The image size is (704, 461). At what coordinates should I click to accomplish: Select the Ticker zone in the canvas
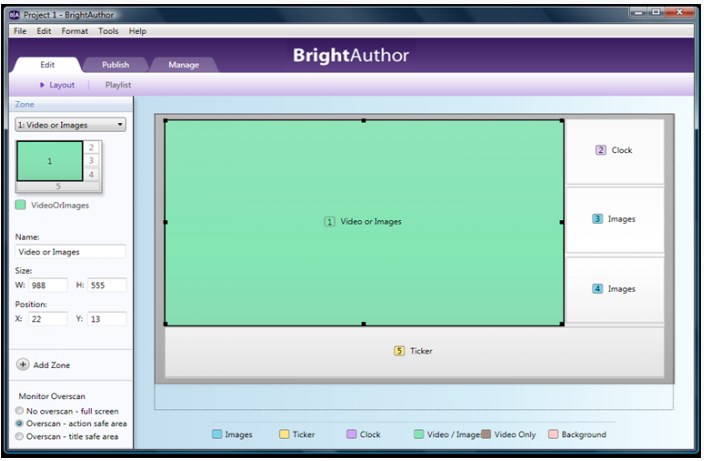click(414, 351)
